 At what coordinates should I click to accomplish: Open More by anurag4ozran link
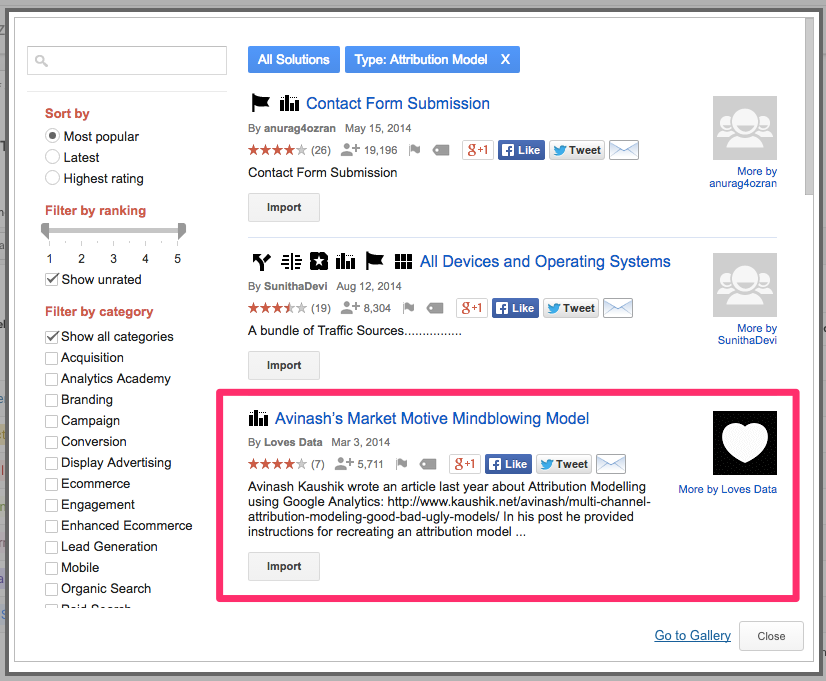(x=743, y=177)
